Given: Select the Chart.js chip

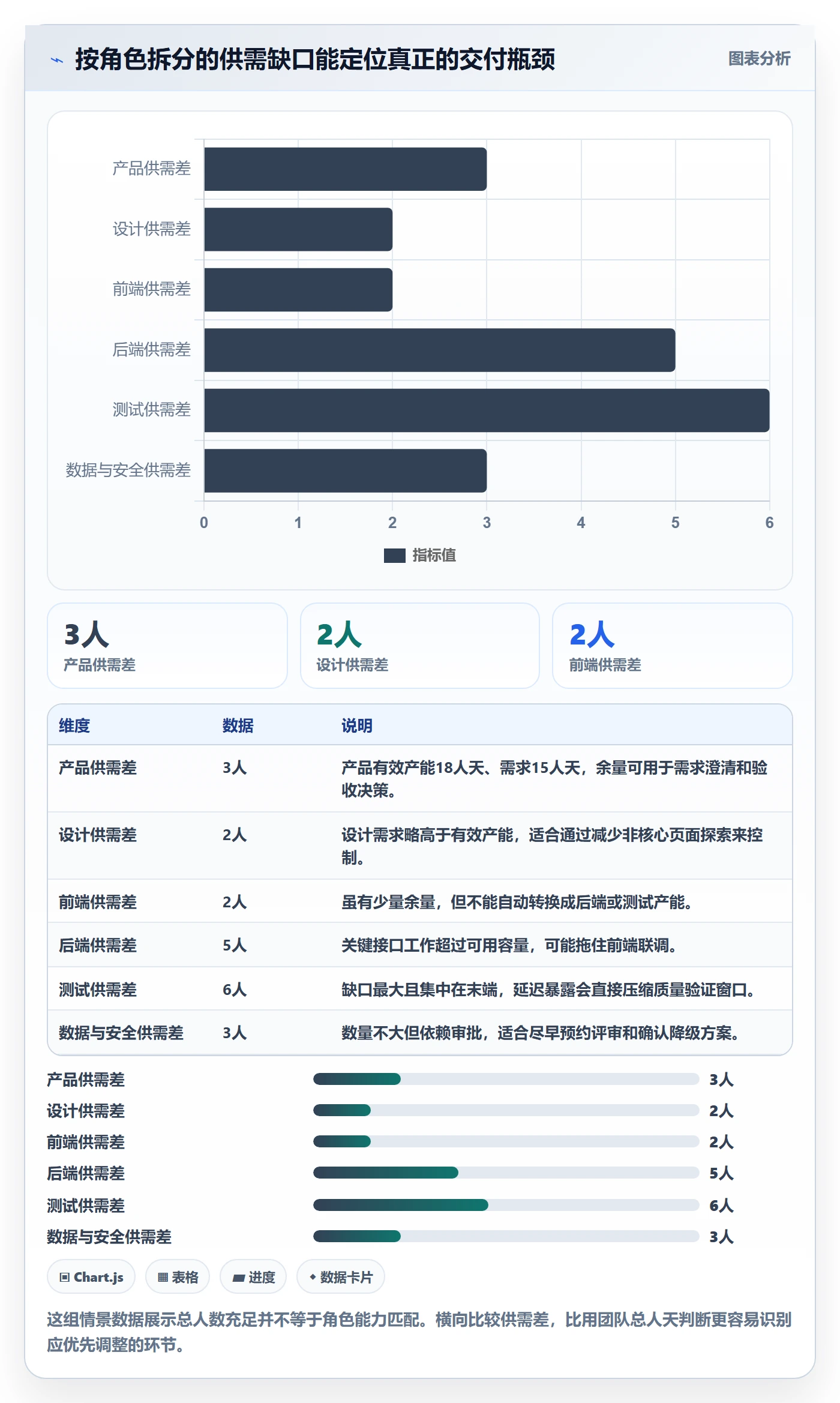Looking at the screenshot, I should (x=91, y=1277).
